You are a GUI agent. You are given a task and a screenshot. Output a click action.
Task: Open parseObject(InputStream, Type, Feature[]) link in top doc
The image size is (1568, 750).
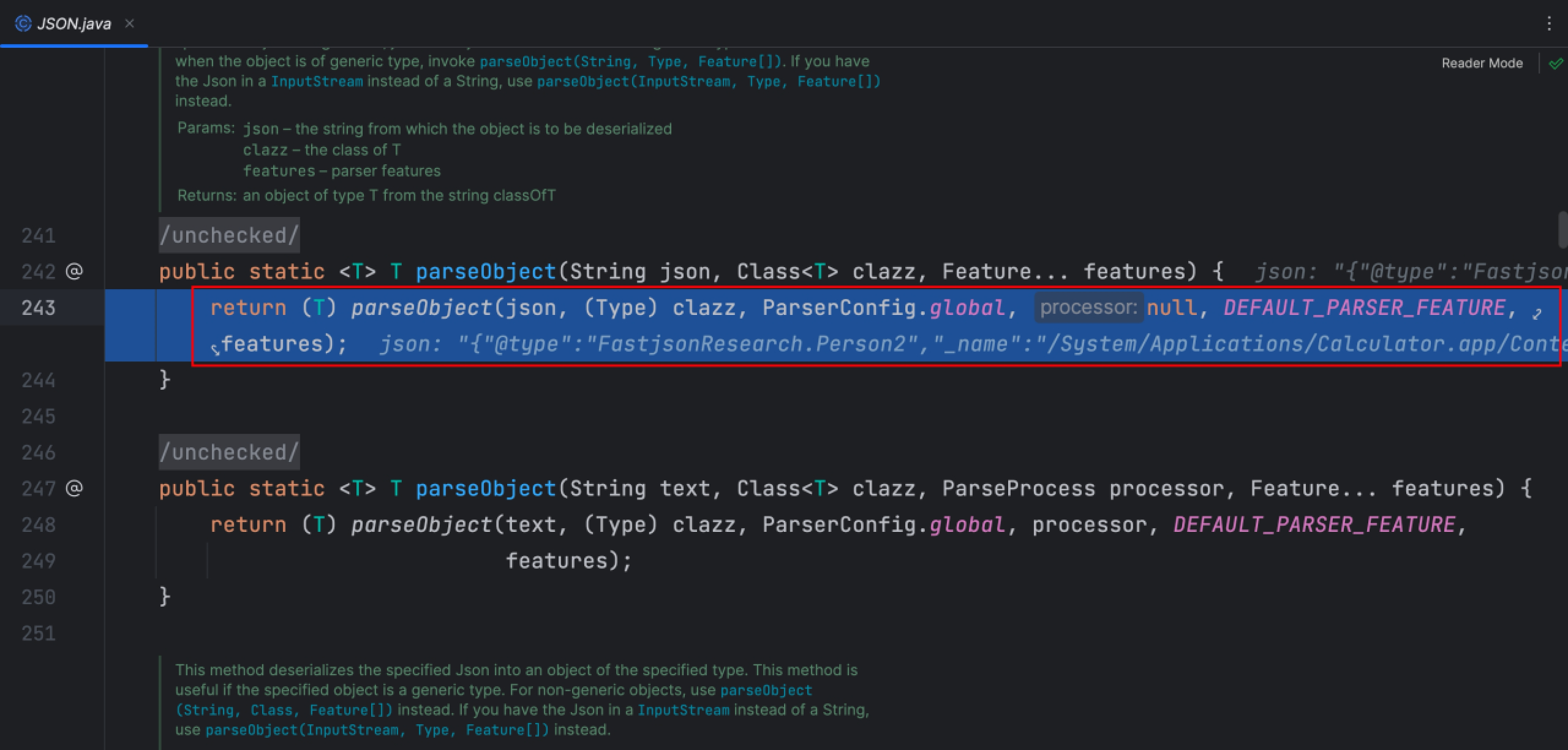coord(708,81)
